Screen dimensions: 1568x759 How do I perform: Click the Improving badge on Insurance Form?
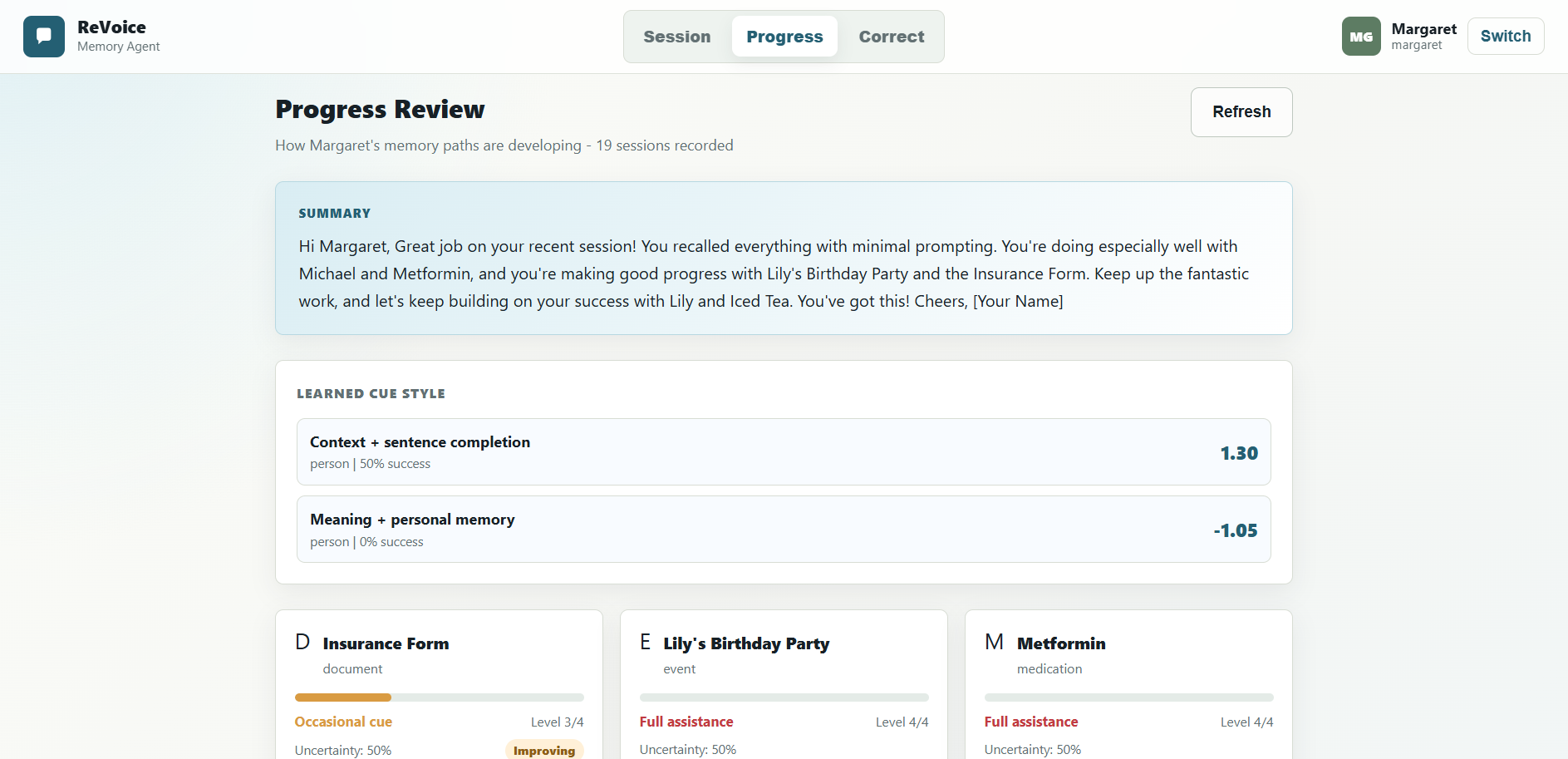(544, 750)
